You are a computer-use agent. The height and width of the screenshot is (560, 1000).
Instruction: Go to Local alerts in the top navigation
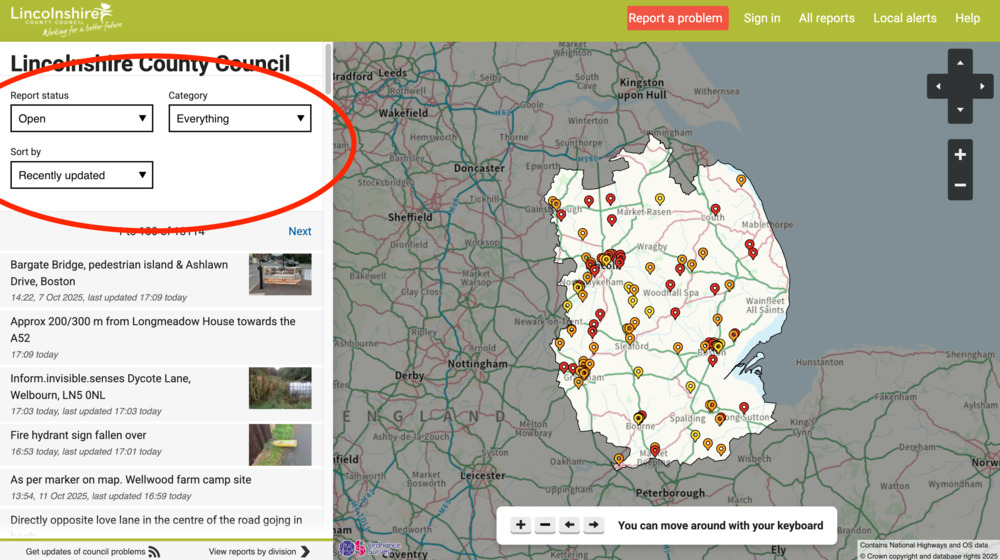tap(904, 18)
